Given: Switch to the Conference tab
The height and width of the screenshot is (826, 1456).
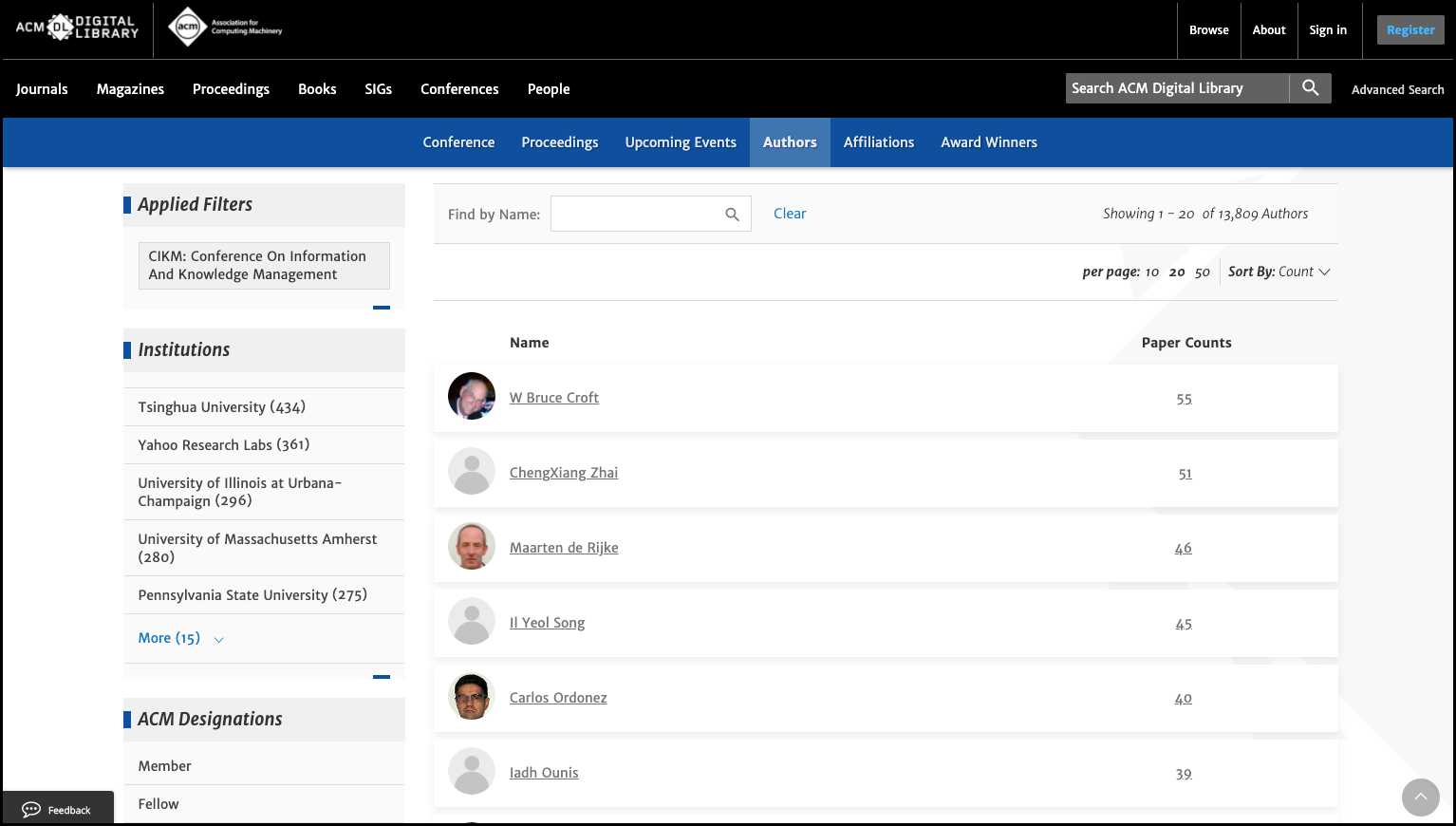Looking at the screenshot, I should (458, 142).
